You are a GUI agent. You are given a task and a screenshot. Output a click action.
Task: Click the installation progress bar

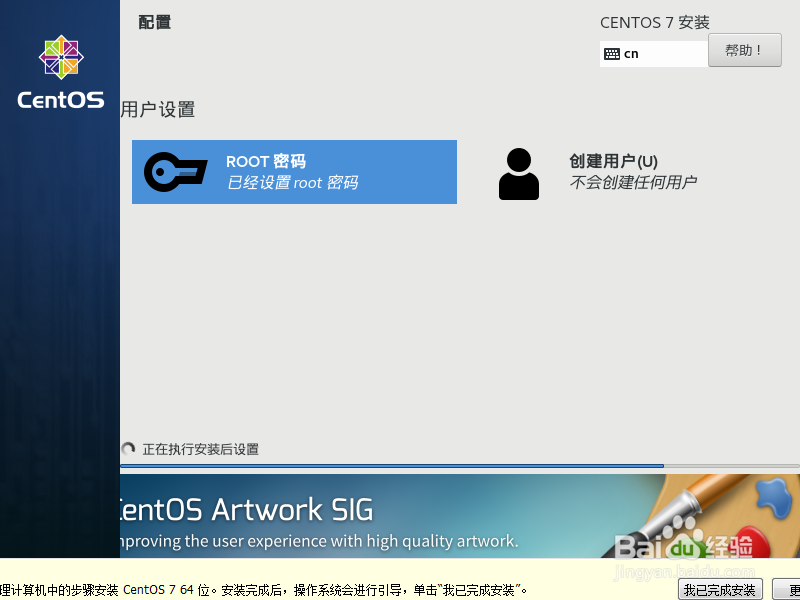click(x=392, y=466)
